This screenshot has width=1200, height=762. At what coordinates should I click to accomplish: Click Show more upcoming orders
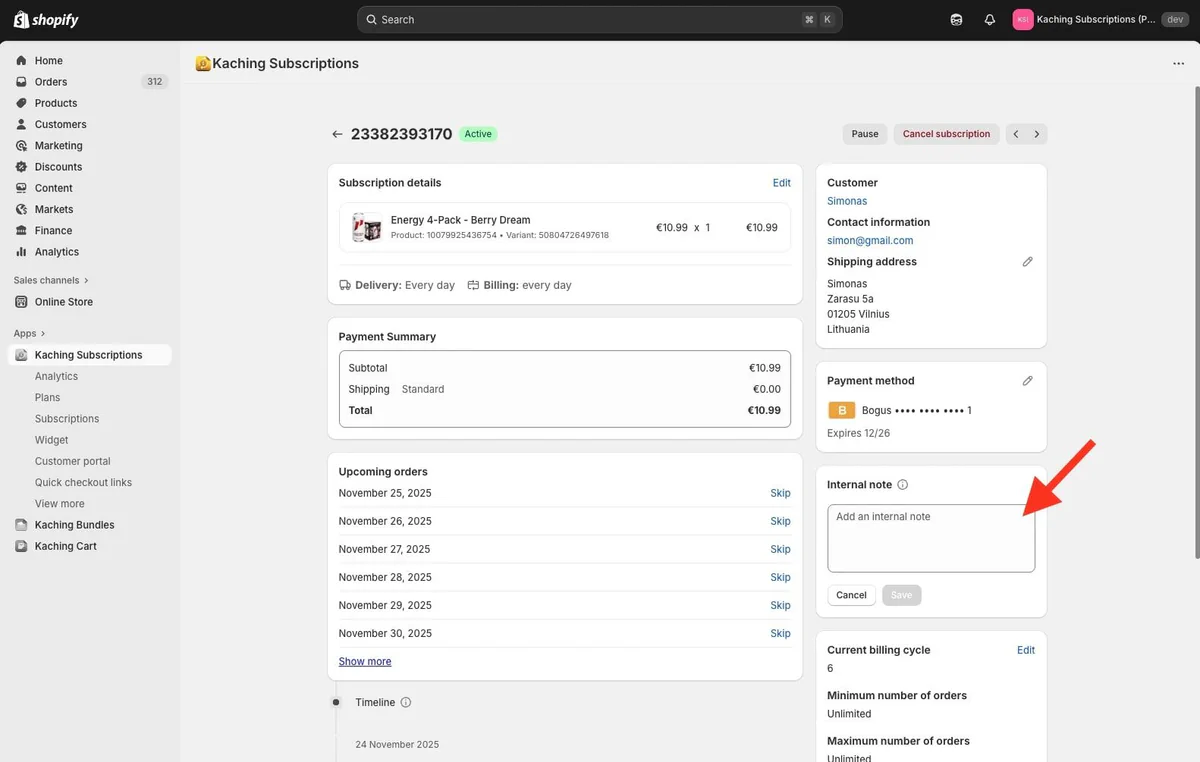pyautogui.click(x=365, y=662)
